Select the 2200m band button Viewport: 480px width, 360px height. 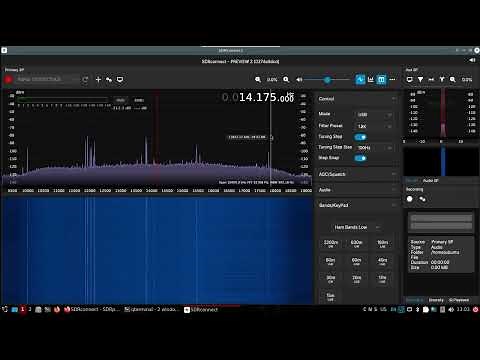tap(331, 244)
